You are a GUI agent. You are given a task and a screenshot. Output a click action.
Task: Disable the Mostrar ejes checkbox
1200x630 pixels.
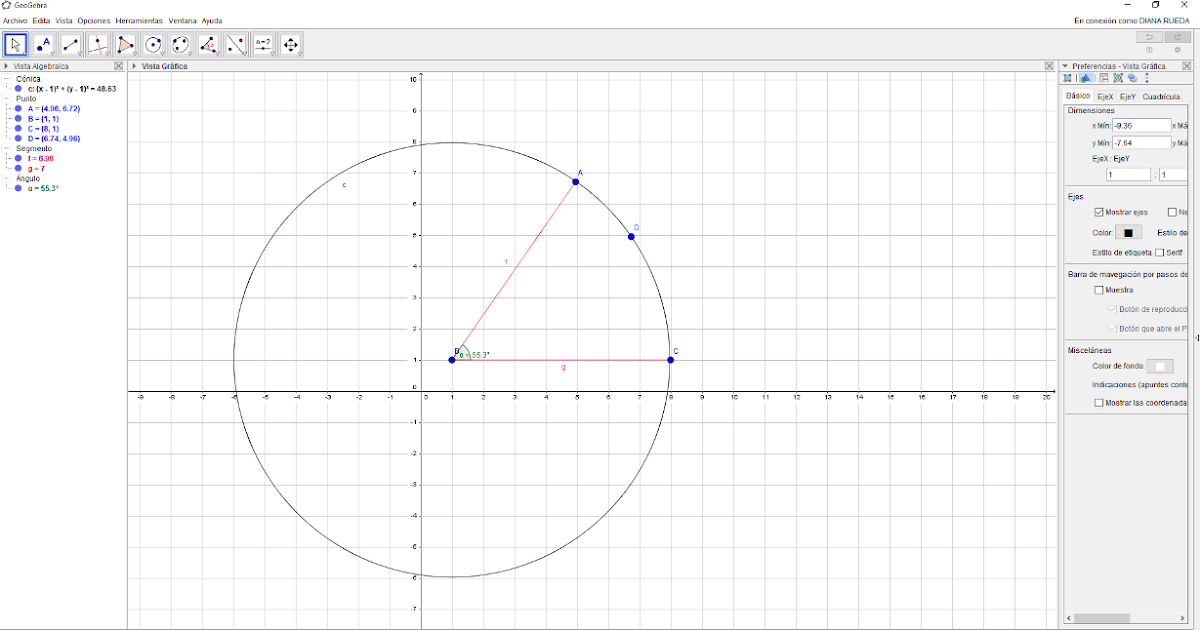pyautogui.click(x=1098, y=212)
